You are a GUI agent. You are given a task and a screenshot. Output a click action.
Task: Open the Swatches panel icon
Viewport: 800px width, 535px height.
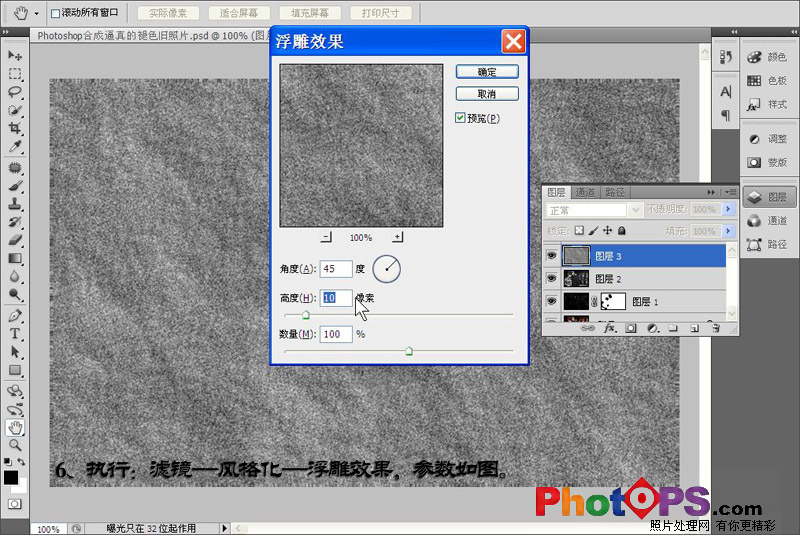(x=754, y=81)
